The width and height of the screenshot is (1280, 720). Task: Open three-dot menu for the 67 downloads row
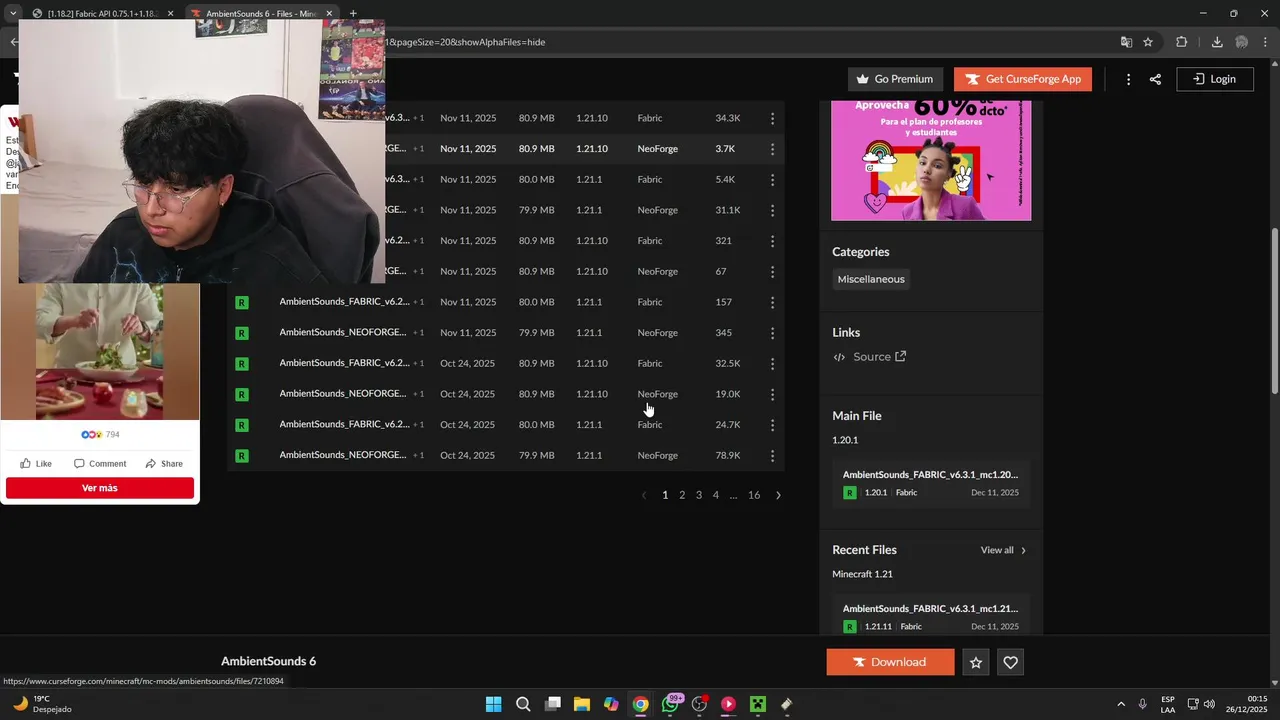pyautogui.click(x=772, y=271)
